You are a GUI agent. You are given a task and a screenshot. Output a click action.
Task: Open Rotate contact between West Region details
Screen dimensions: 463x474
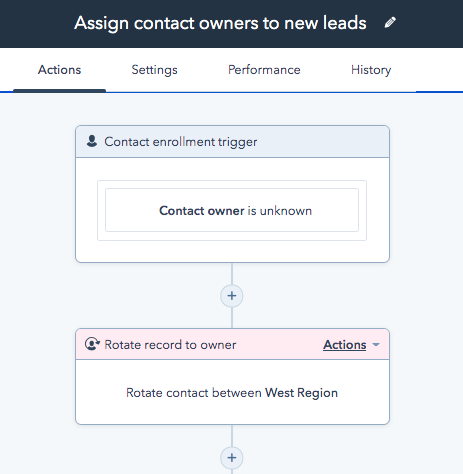[232, 392]
